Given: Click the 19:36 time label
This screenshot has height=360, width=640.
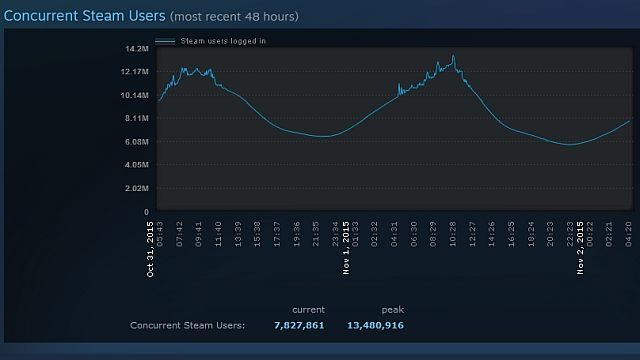Looking at the screenshot, I should (x=297, y=234).
